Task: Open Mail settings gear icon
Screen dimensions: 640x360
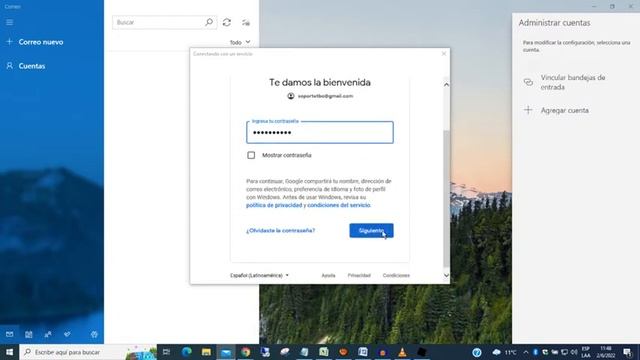Action: coord(94,334)
